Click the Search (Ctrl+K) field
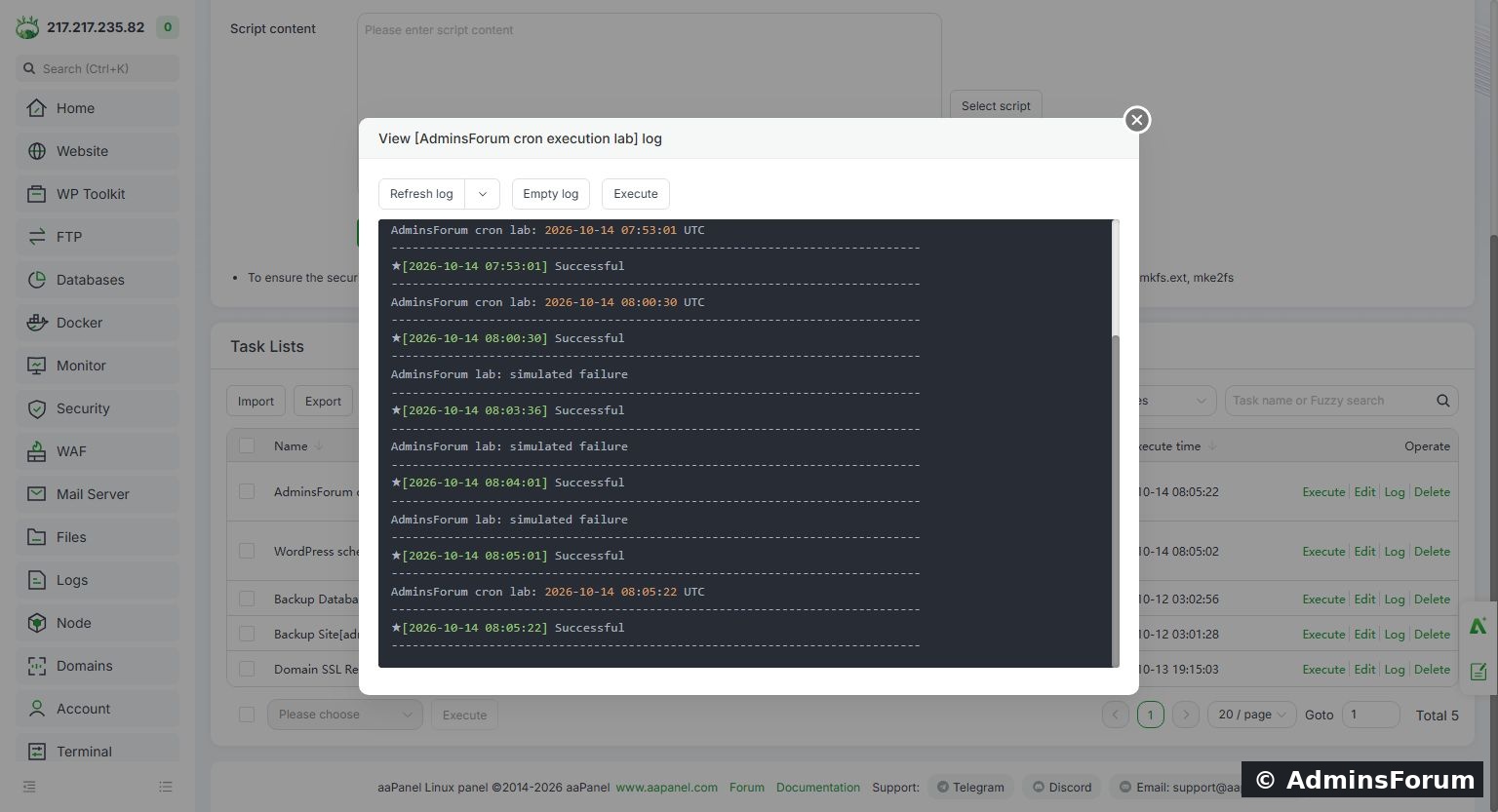The image size is (1498, 812). pos(98,68)
